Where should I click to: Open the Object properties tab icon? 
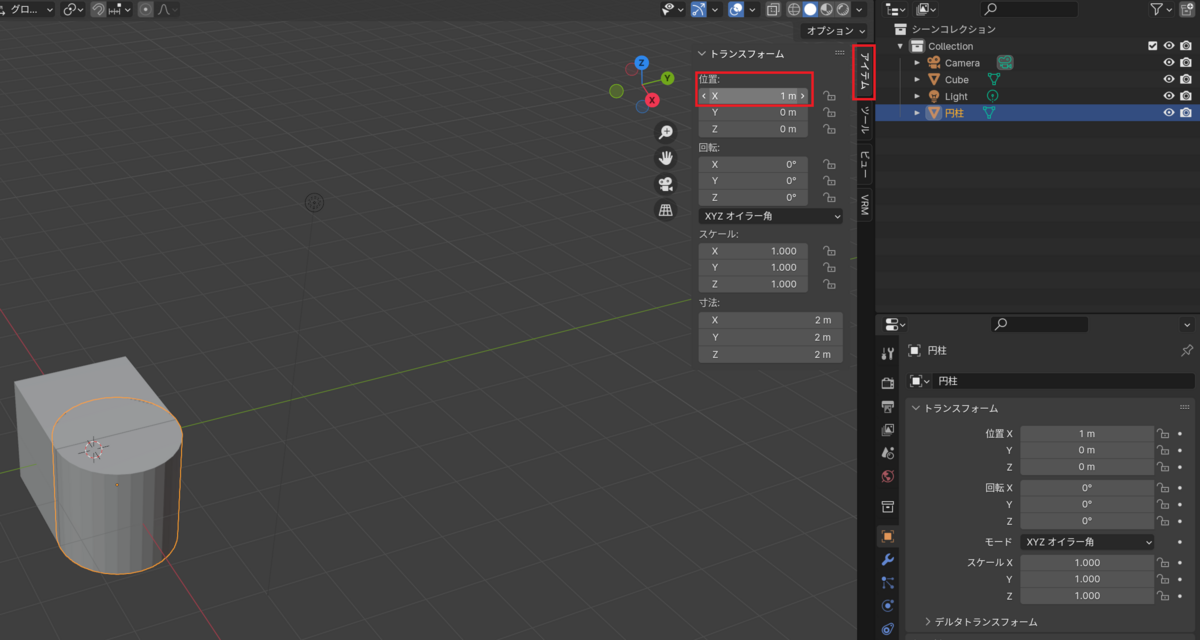pos(887,536)
